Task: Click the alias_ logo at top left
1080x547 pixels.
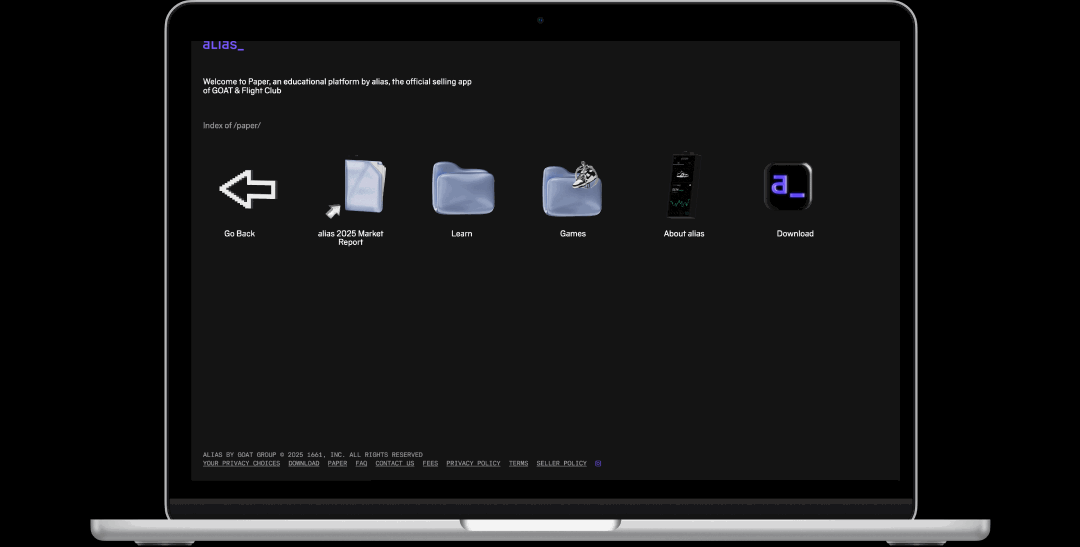Action: point(223,45)
